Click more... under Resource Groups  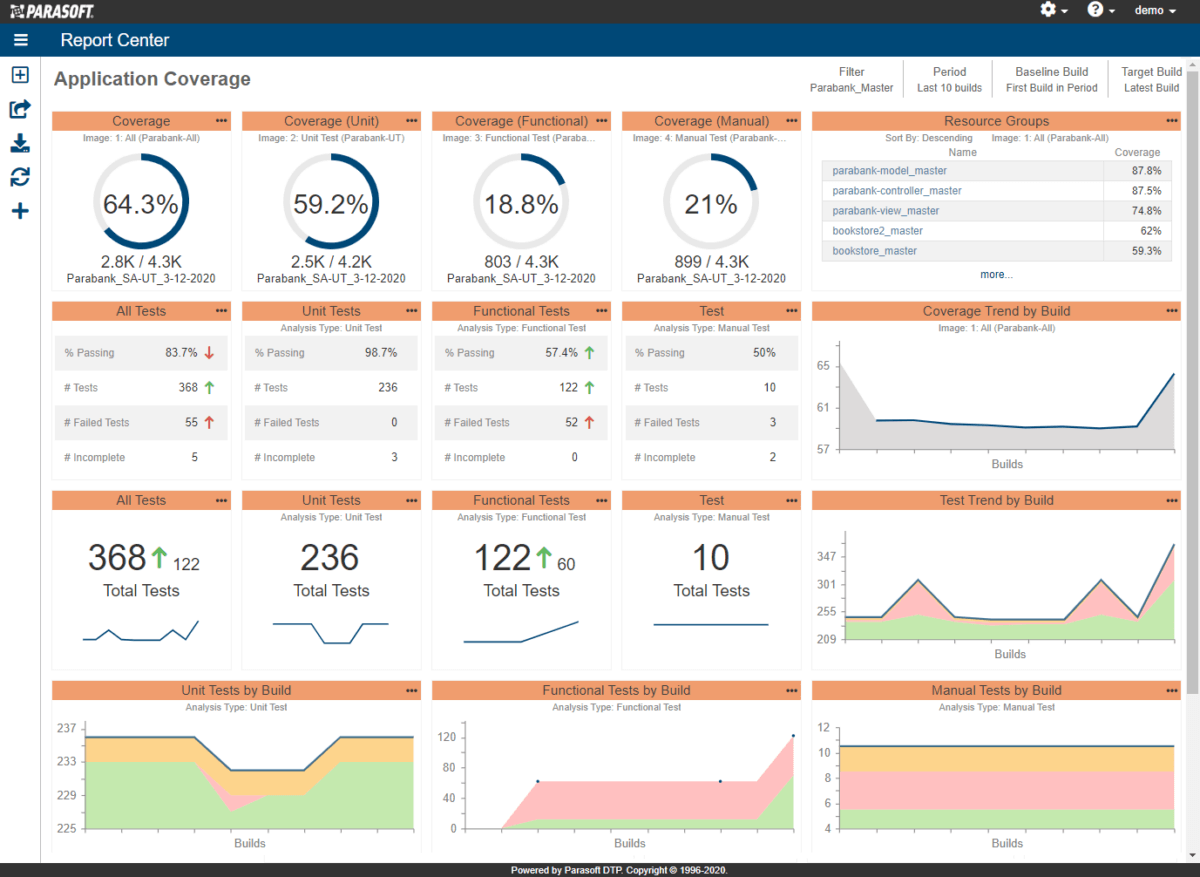pos(996,273)
